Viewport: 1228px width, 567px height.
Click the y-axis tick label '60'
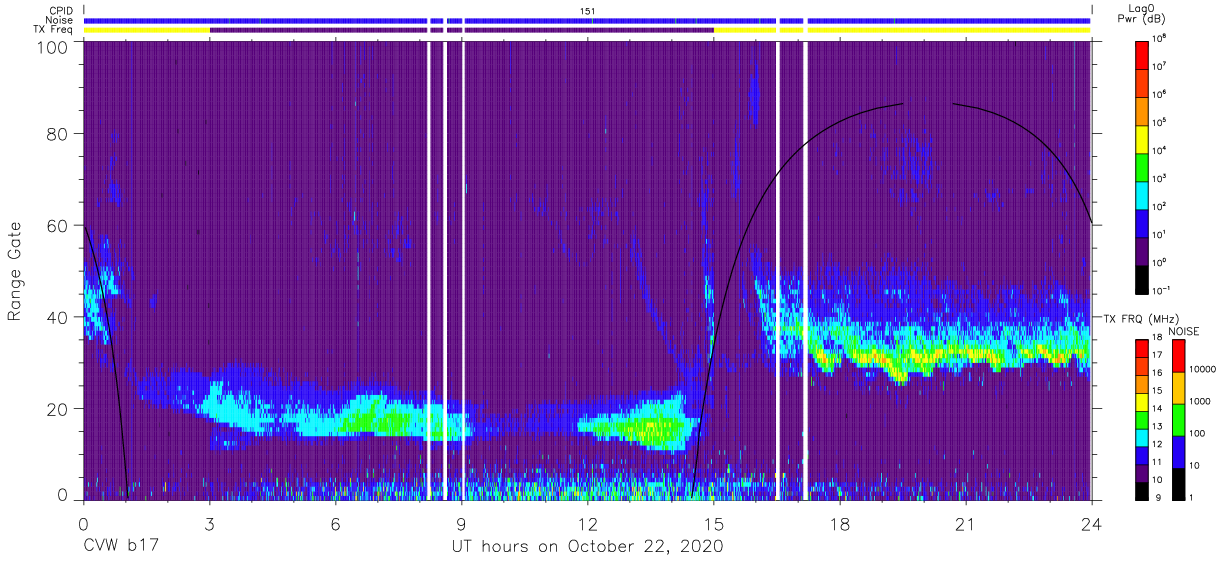tap(59, 226)
